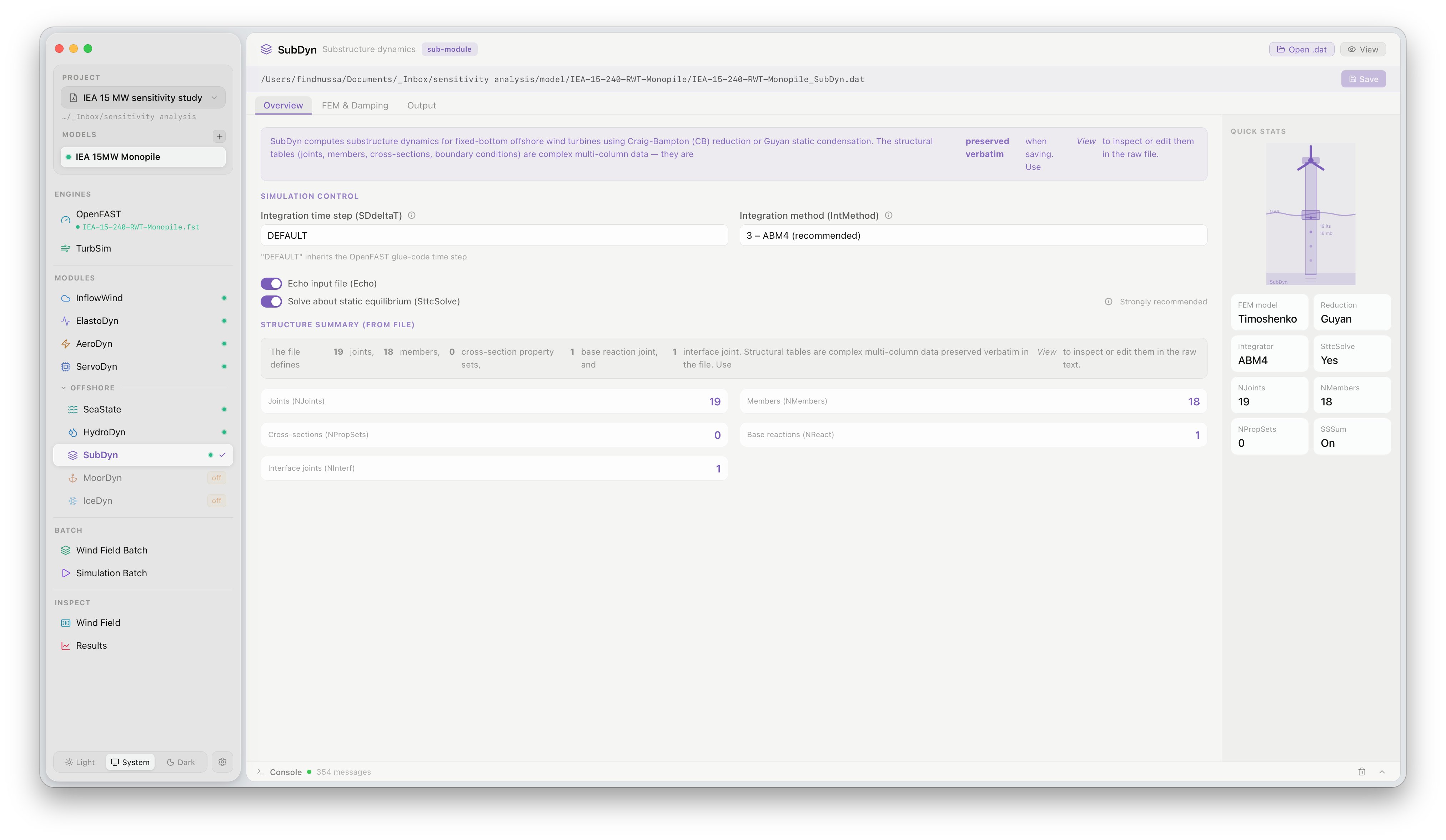Expand the console panel chevron
This screenshot has width=1446, height=840.
1382,772
